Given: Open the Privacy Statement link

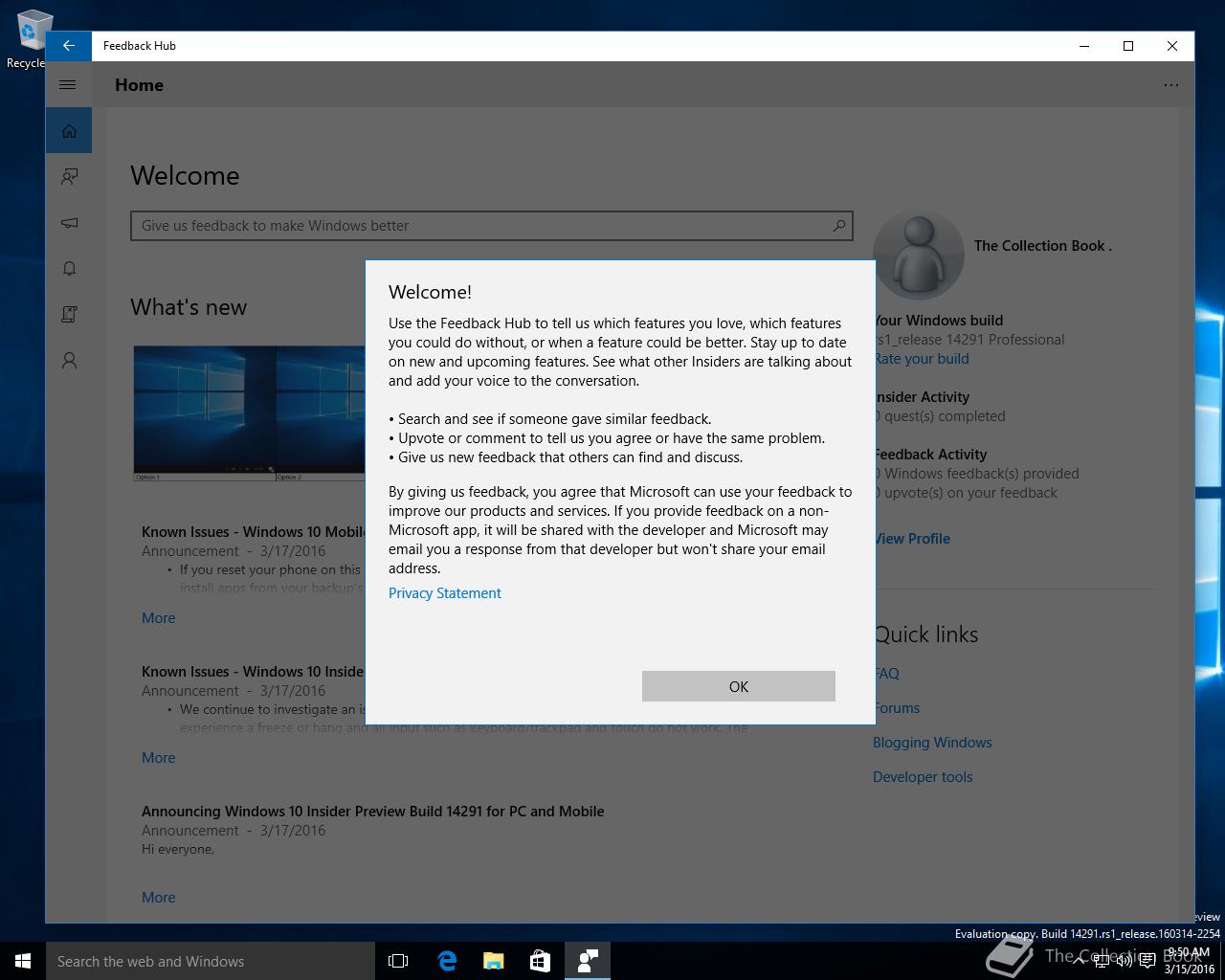Looking at the screenshot, I should [x=445, y=593].
